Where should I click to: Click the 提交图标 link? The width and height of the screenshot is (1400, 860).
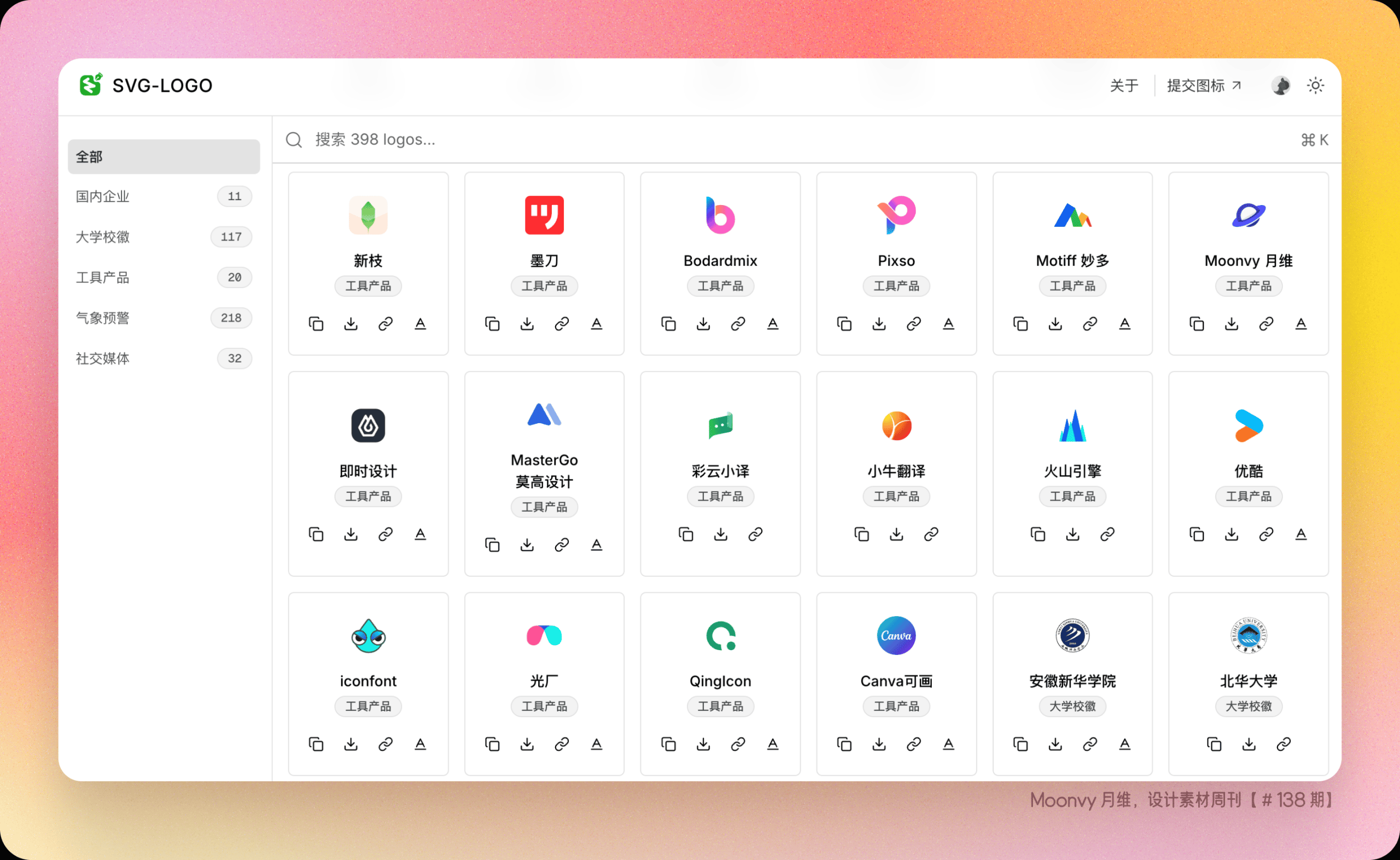[1204, 86]
